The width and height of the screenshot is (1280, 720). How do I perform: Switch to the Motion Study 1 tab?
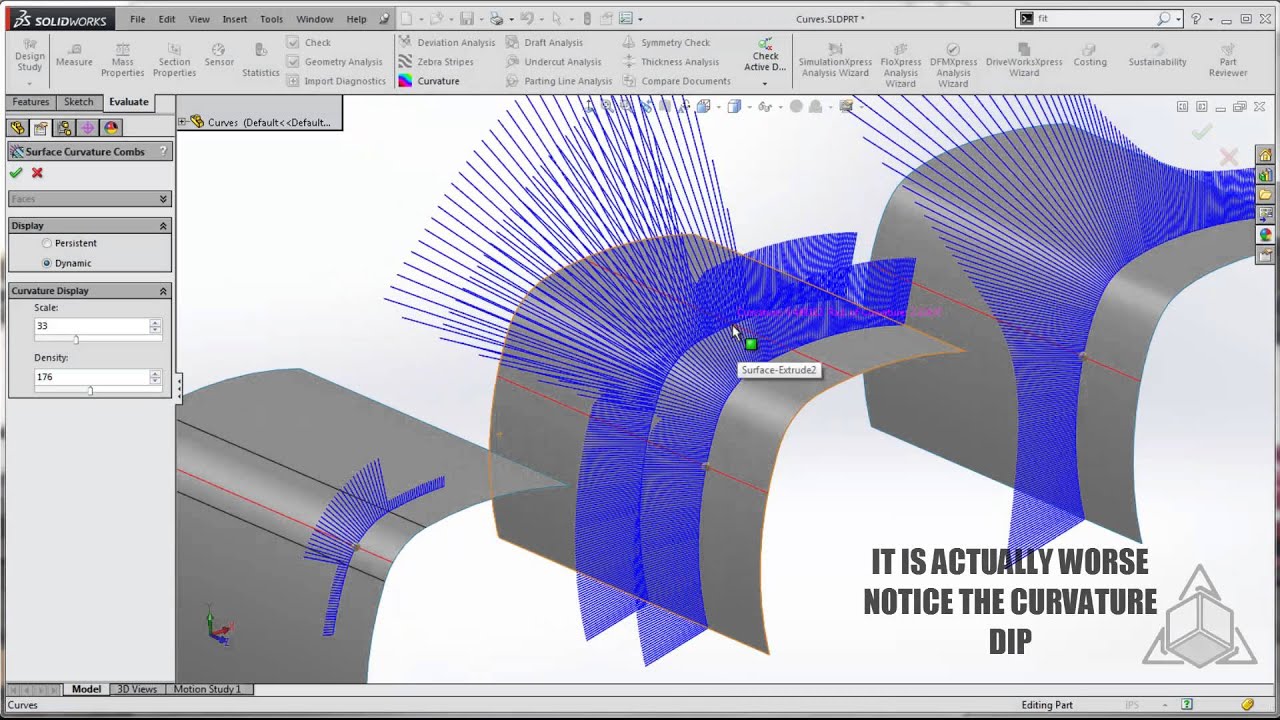click(x=208, y=689)
